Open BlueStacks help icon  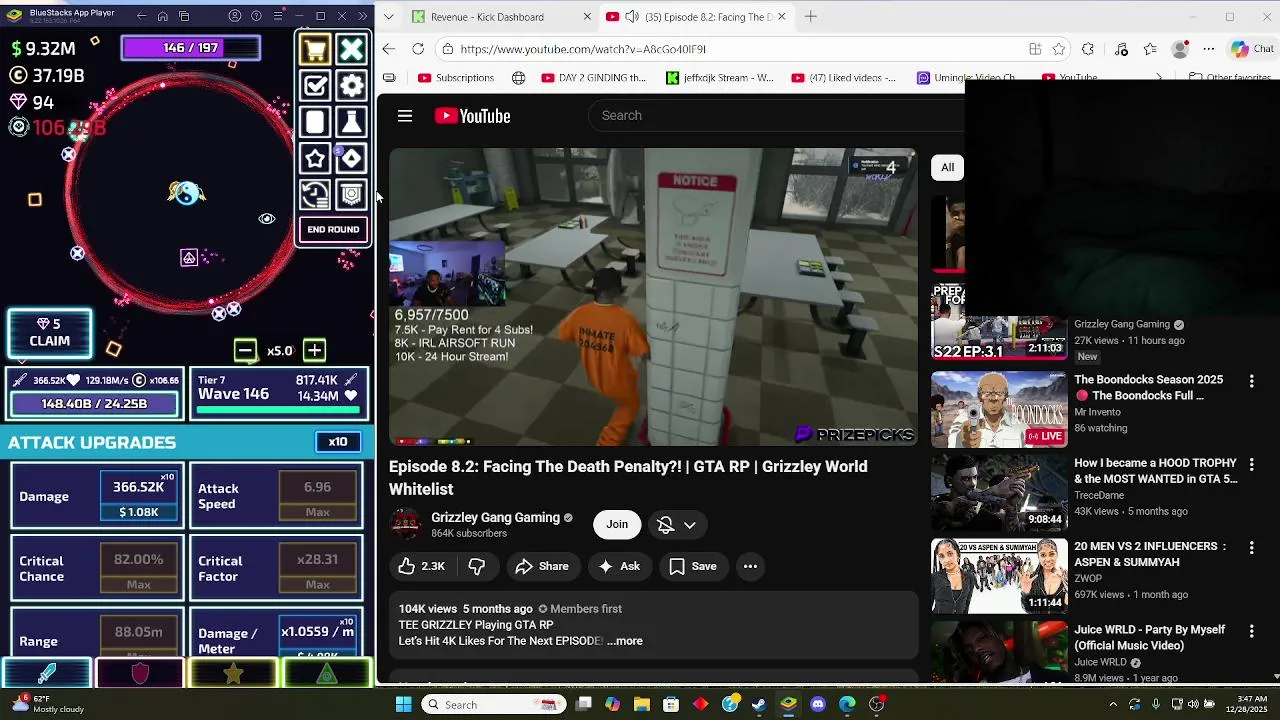tap(256, 16)
